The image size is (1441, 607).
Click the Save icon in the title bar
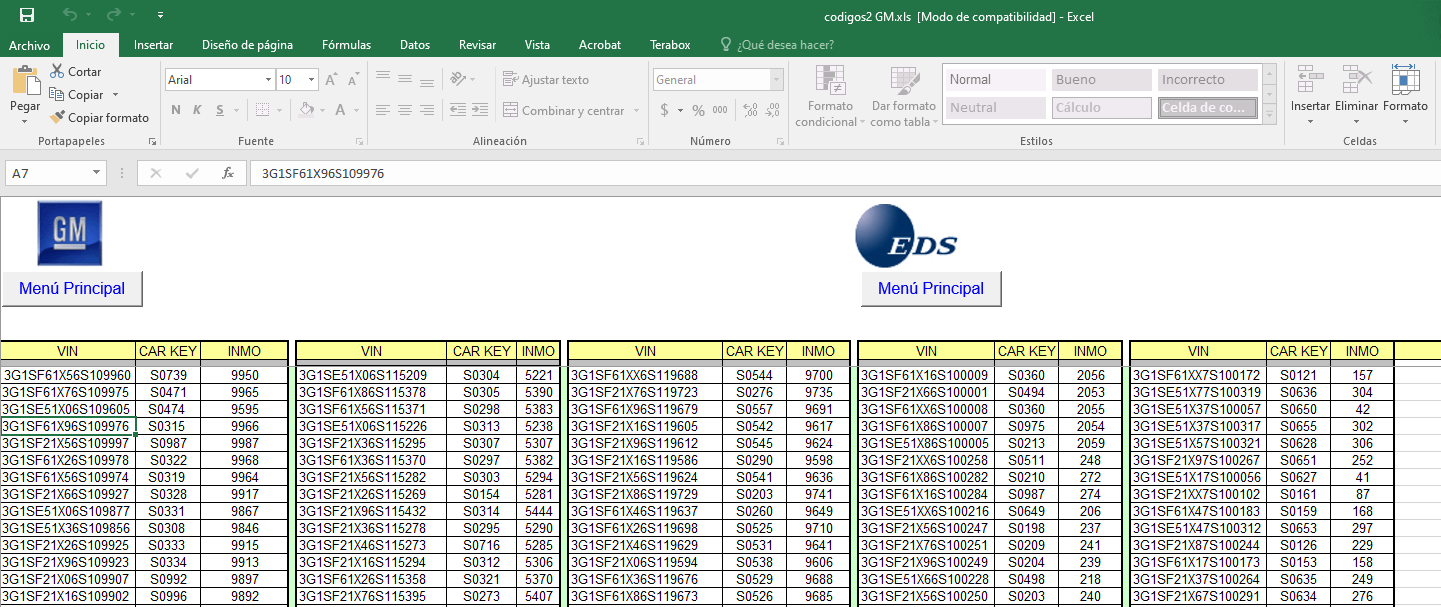[27, 15]
